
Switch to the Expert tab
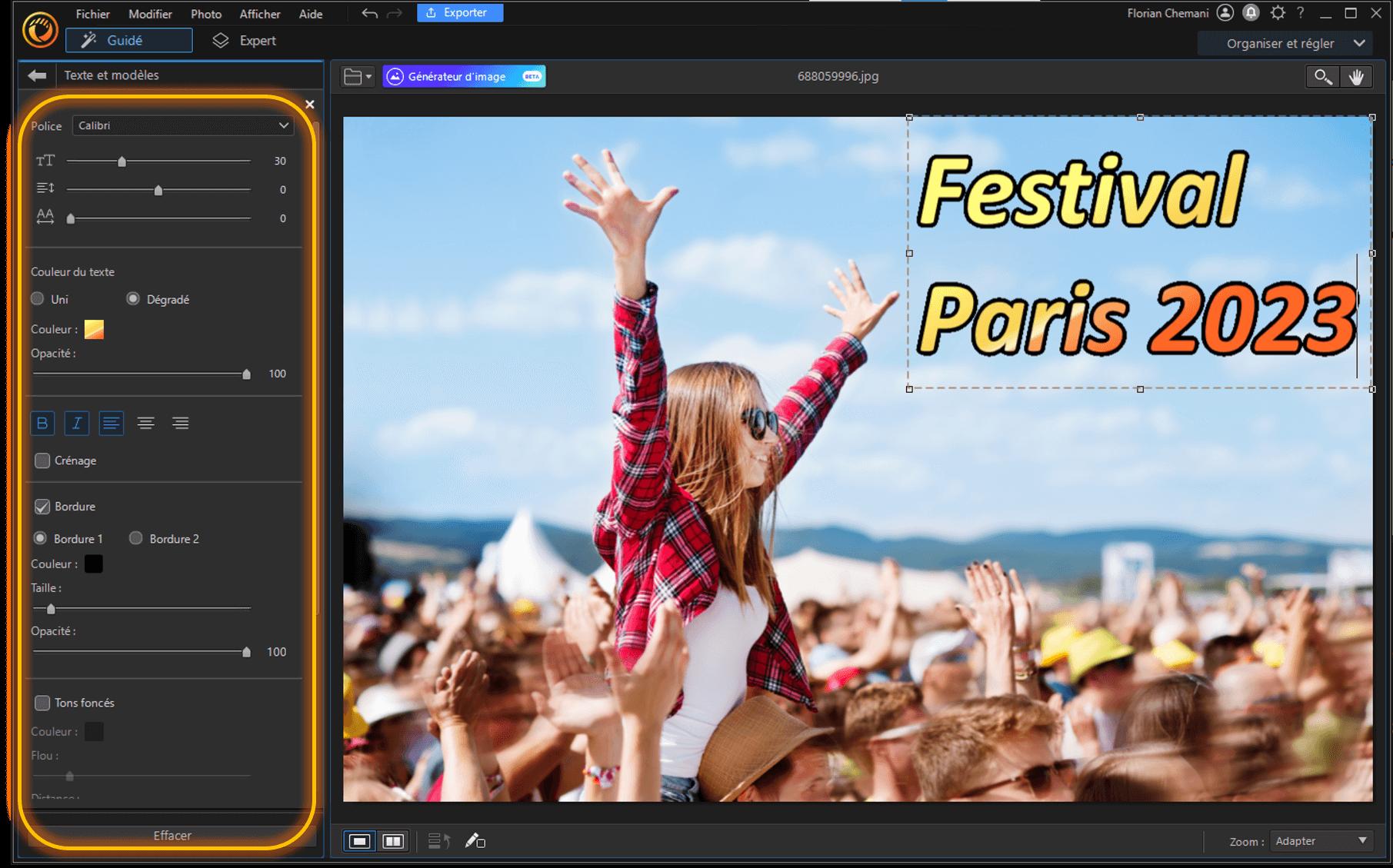pyautogui.click(x=245, y=41)
